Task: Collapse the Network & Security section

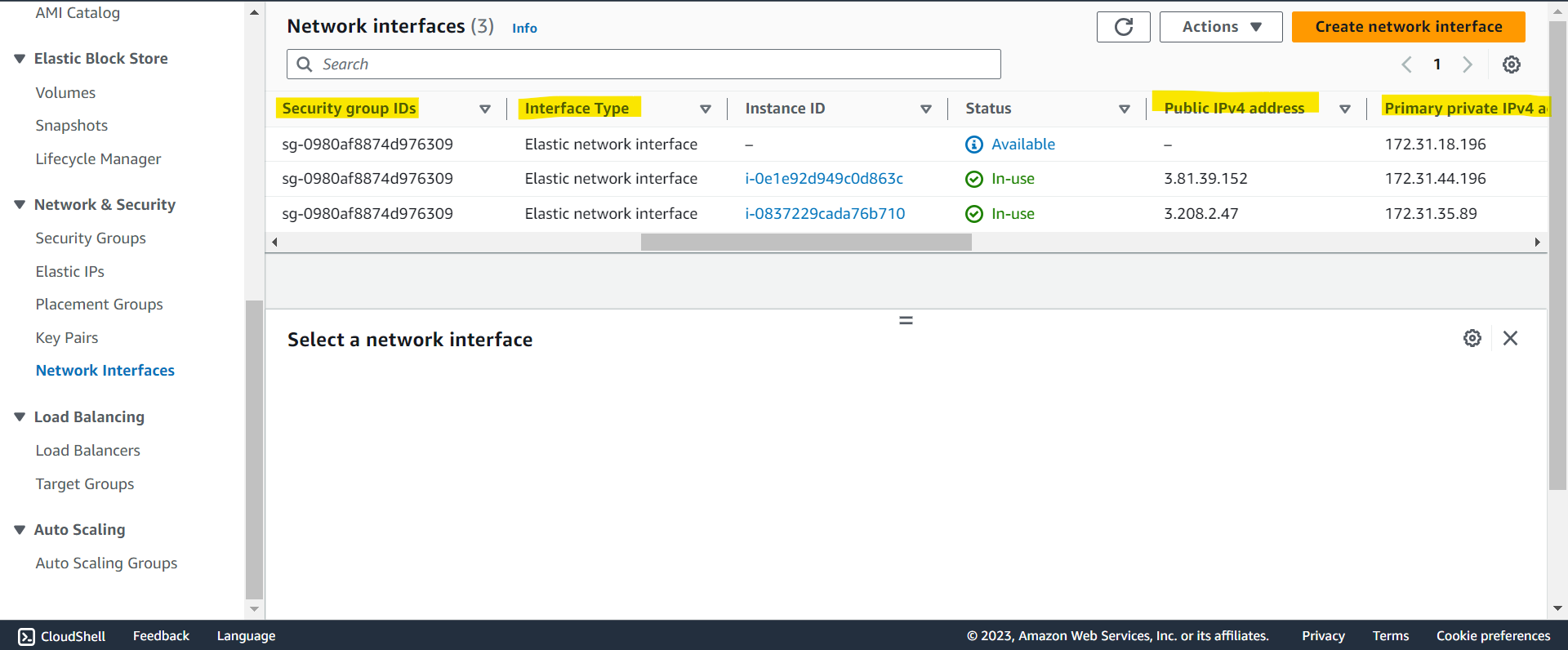Action: [x=20, y=204]
